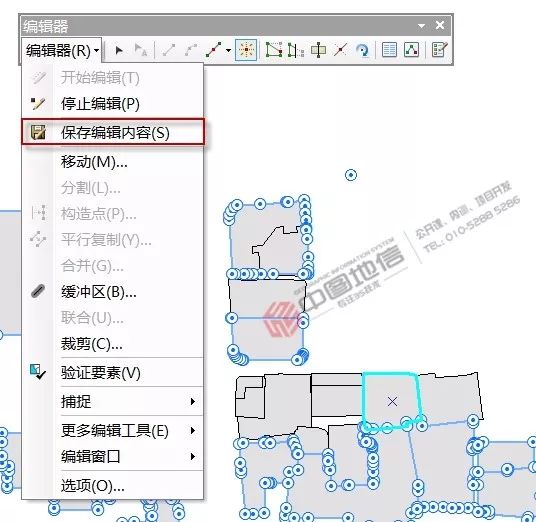Screen dimensions: 536x522
Task: Click the disabled 分割(L)... item
Action: click(112, 188)
